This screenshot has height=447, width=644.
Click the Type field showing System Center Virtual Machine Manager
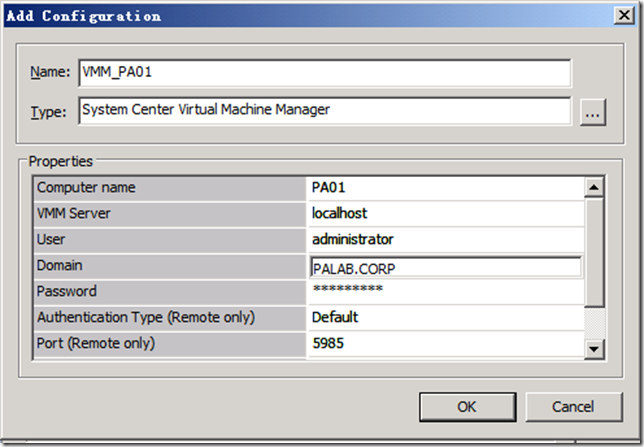pos(324,111)
